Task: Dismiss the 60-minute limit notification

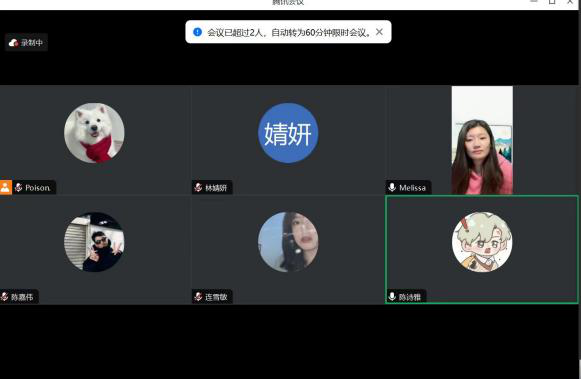Action: 379,32
